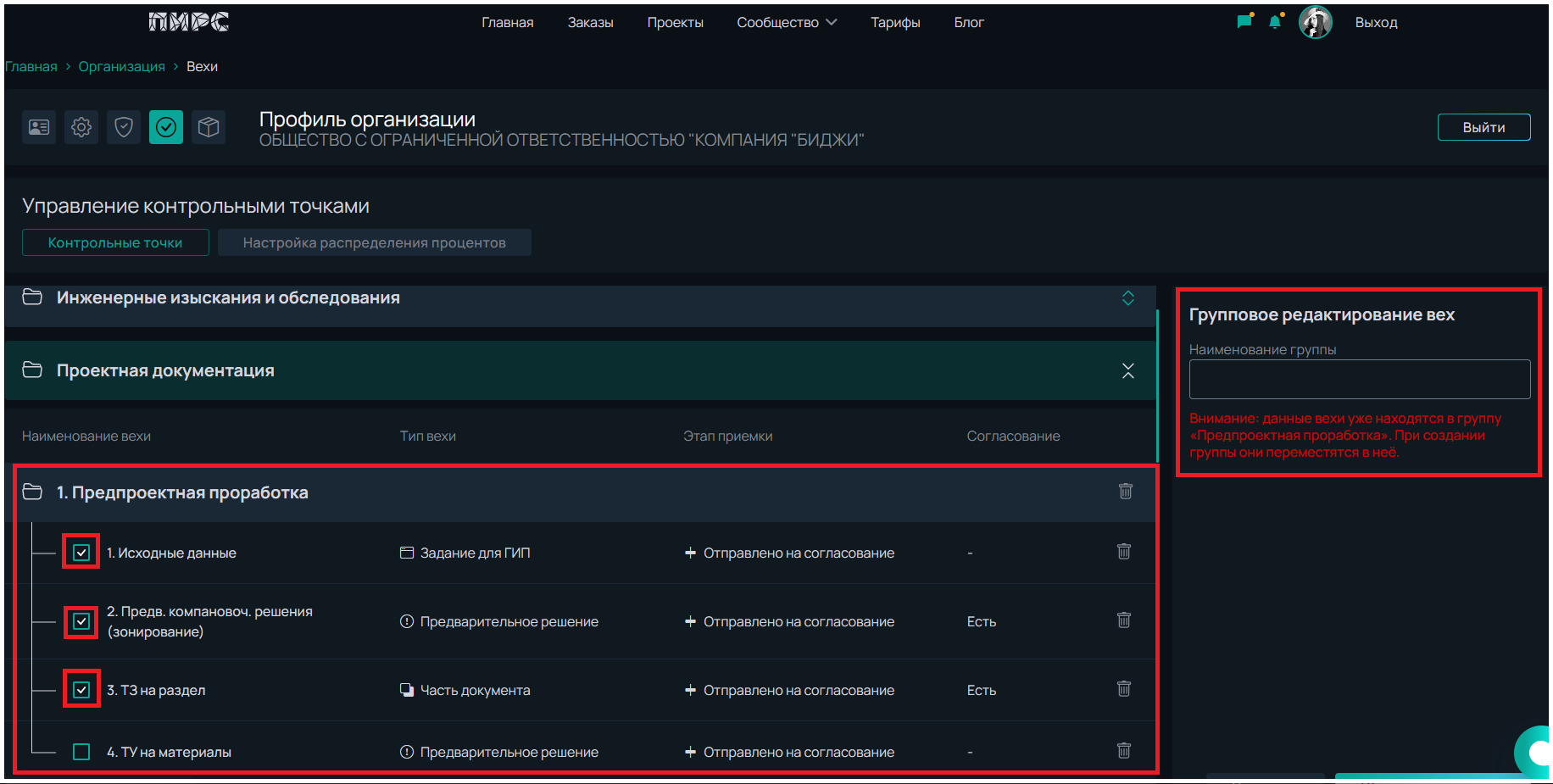This screenshot has height=784, width=1553.
Task: Click the «Выйти» button
Action: pyautogui.click(x=1483, y=127)
